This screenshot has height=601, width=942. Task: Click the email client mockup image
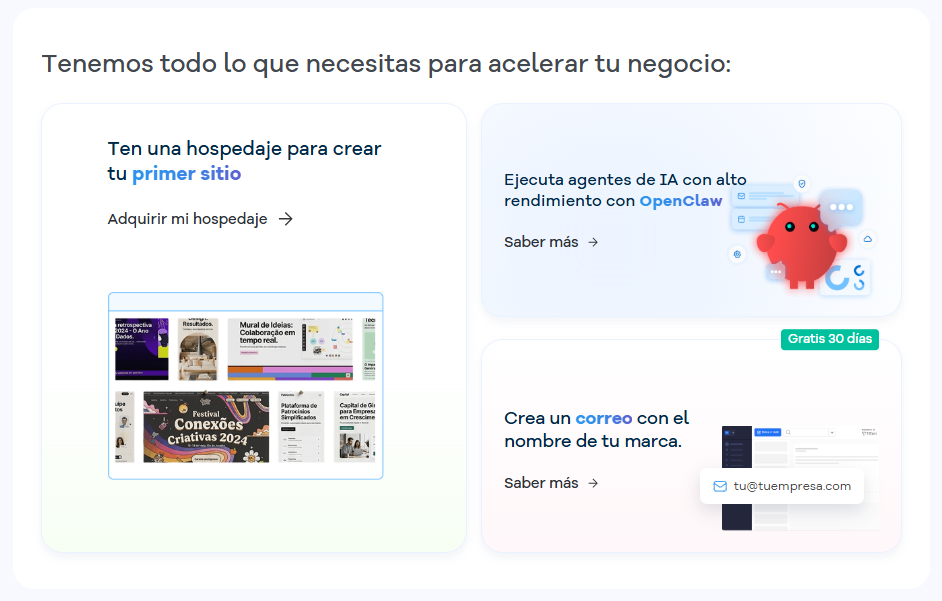[800, 478]
